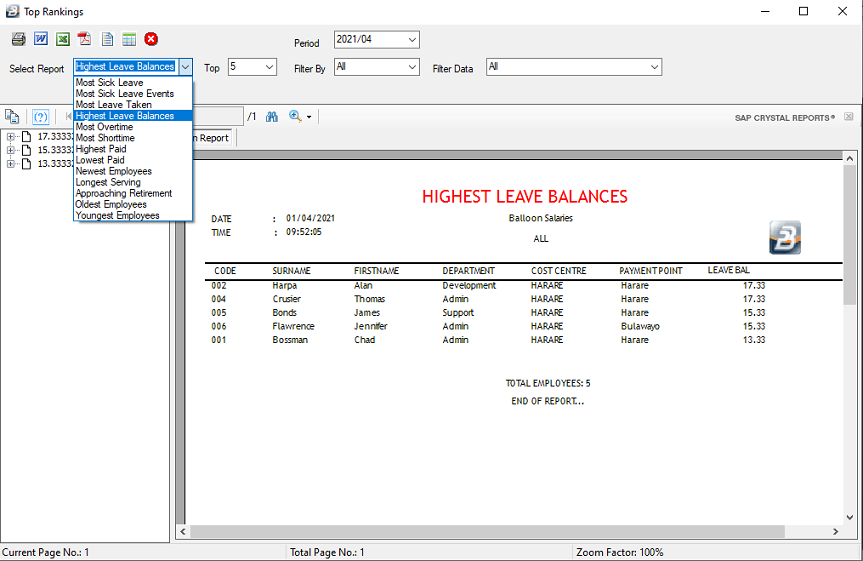Click the Zoom Factor: 100% status entry
Viewport: 863px width, 561px height.
(x=620, y=552)
